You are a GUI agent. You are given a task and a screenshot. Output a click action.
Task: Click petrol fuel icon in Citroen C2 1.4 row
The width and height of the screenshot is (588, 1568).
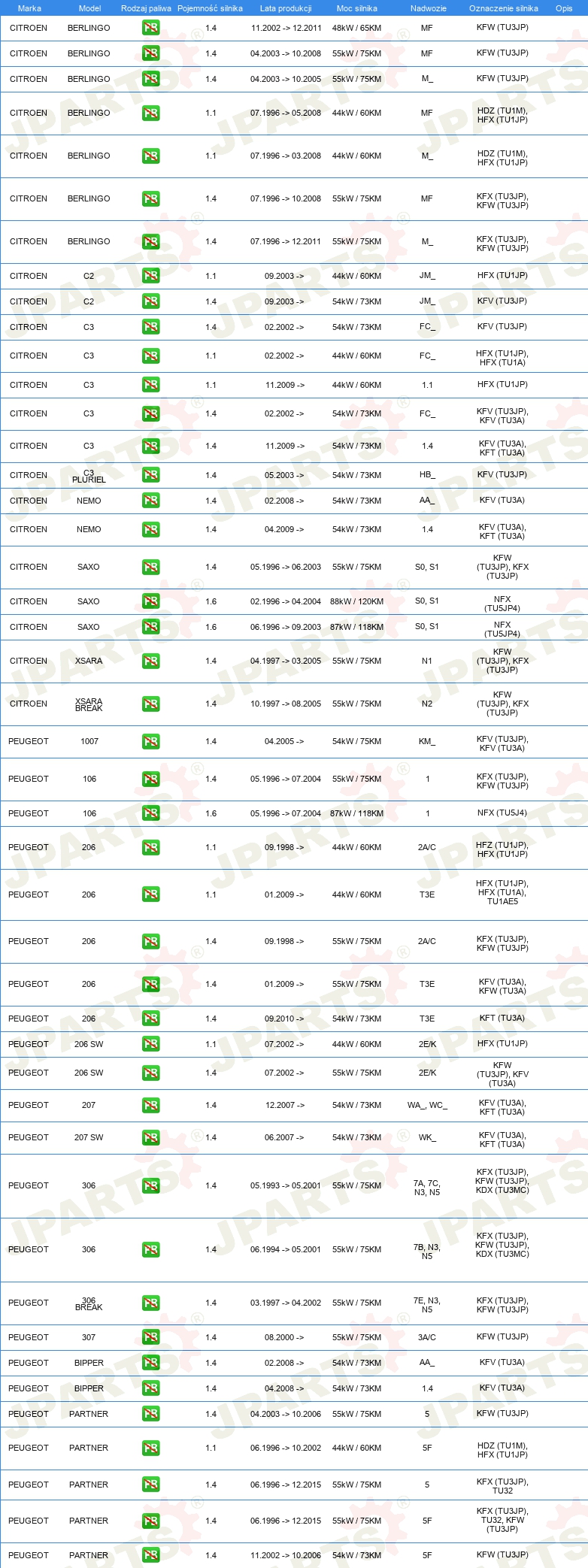pos(151,301)
